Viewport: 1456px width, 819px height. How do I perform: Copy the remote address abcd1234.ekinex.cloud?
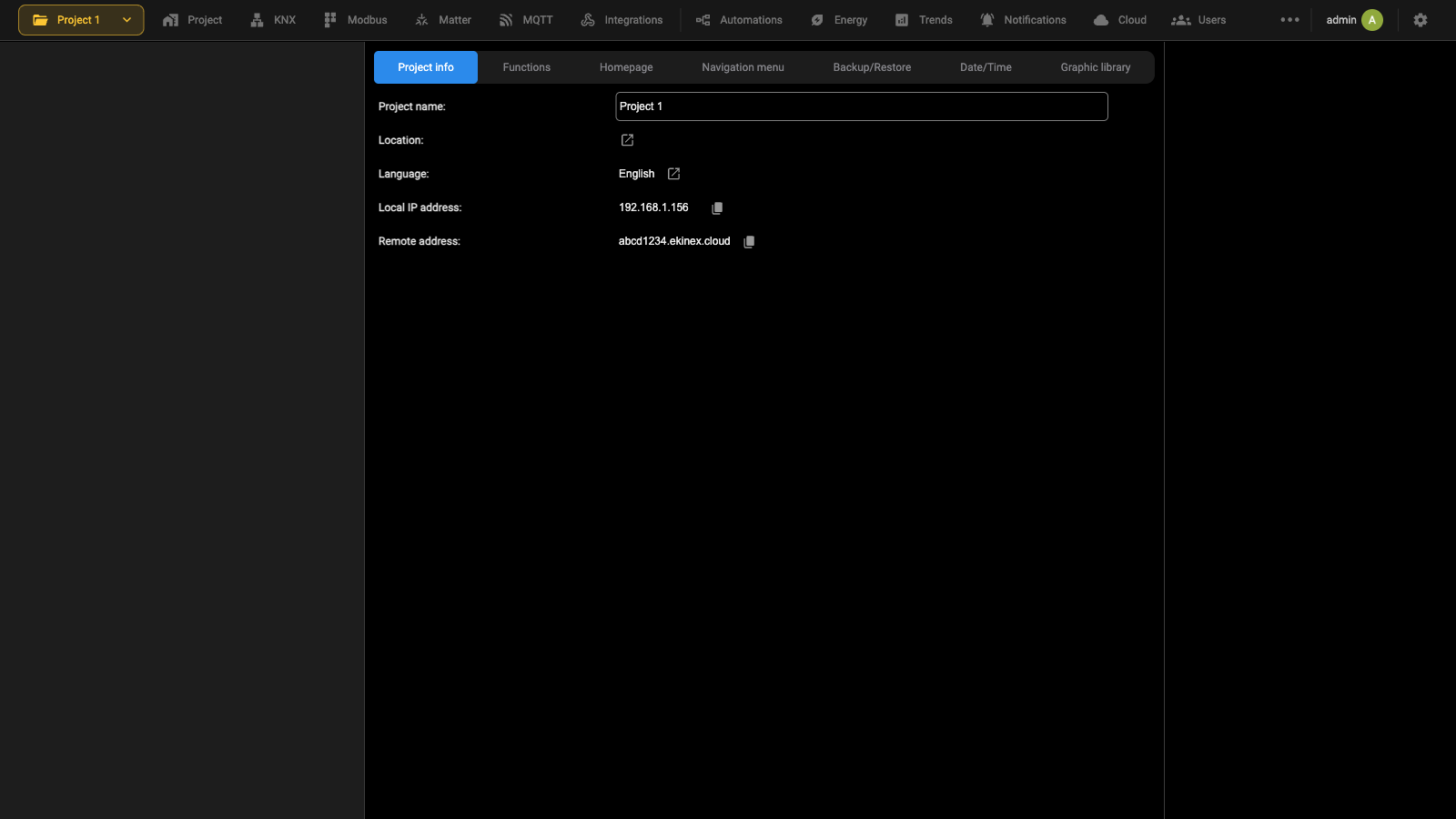click(749, 242)
